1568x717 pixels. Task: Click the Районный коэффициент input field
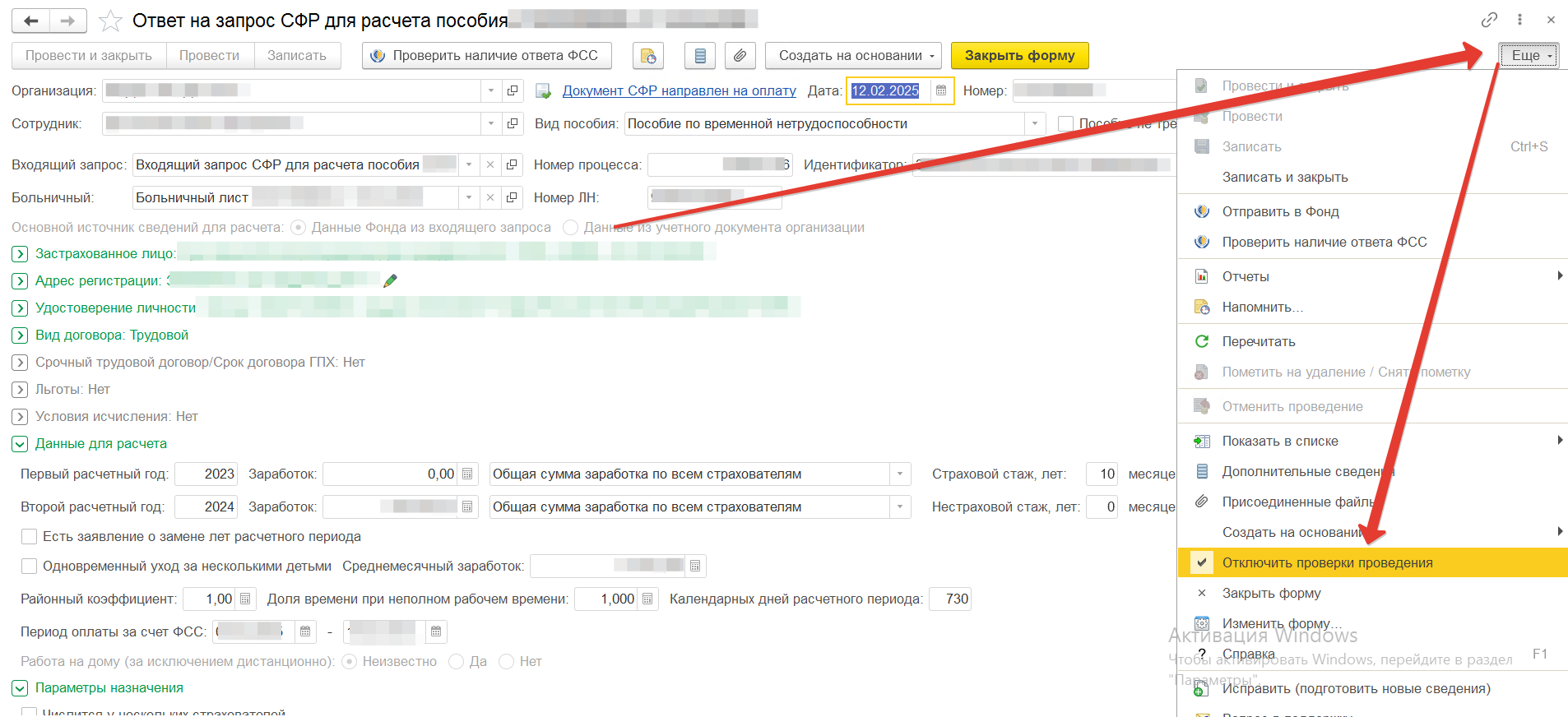point(209,599)
